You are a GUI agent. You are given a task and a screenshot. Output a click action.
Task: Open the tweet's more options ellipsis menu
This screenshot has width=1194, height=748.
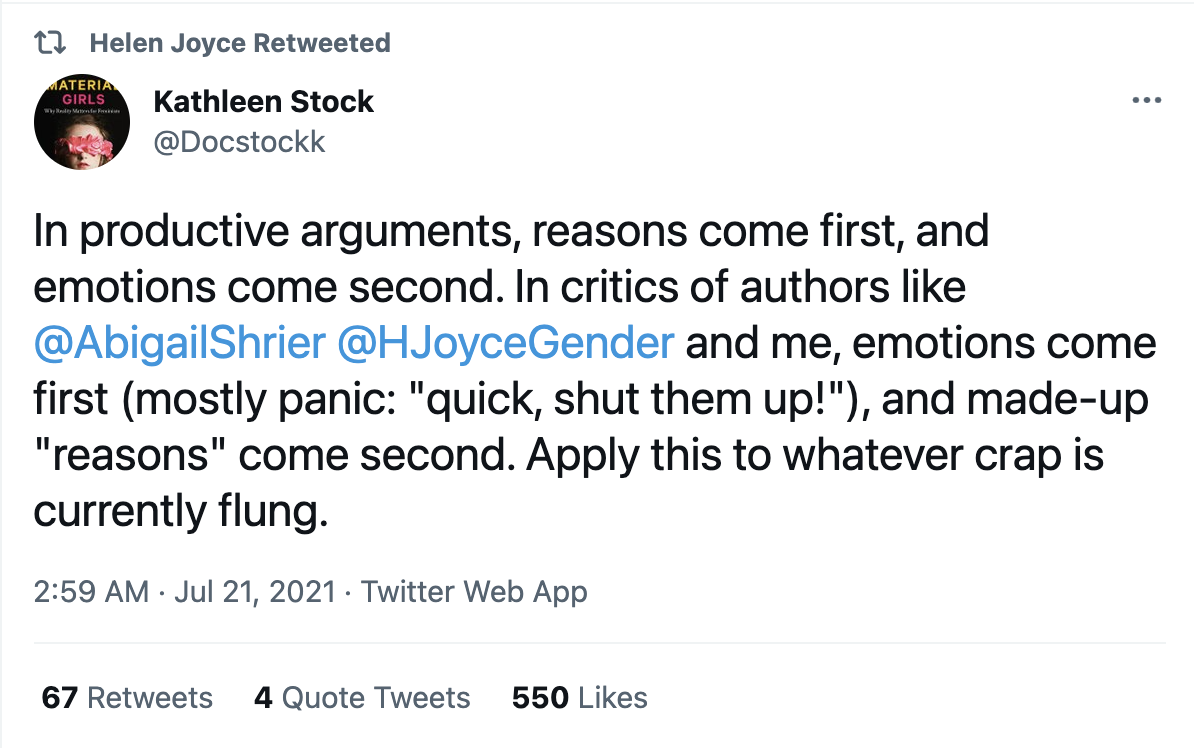[1146, 101]
